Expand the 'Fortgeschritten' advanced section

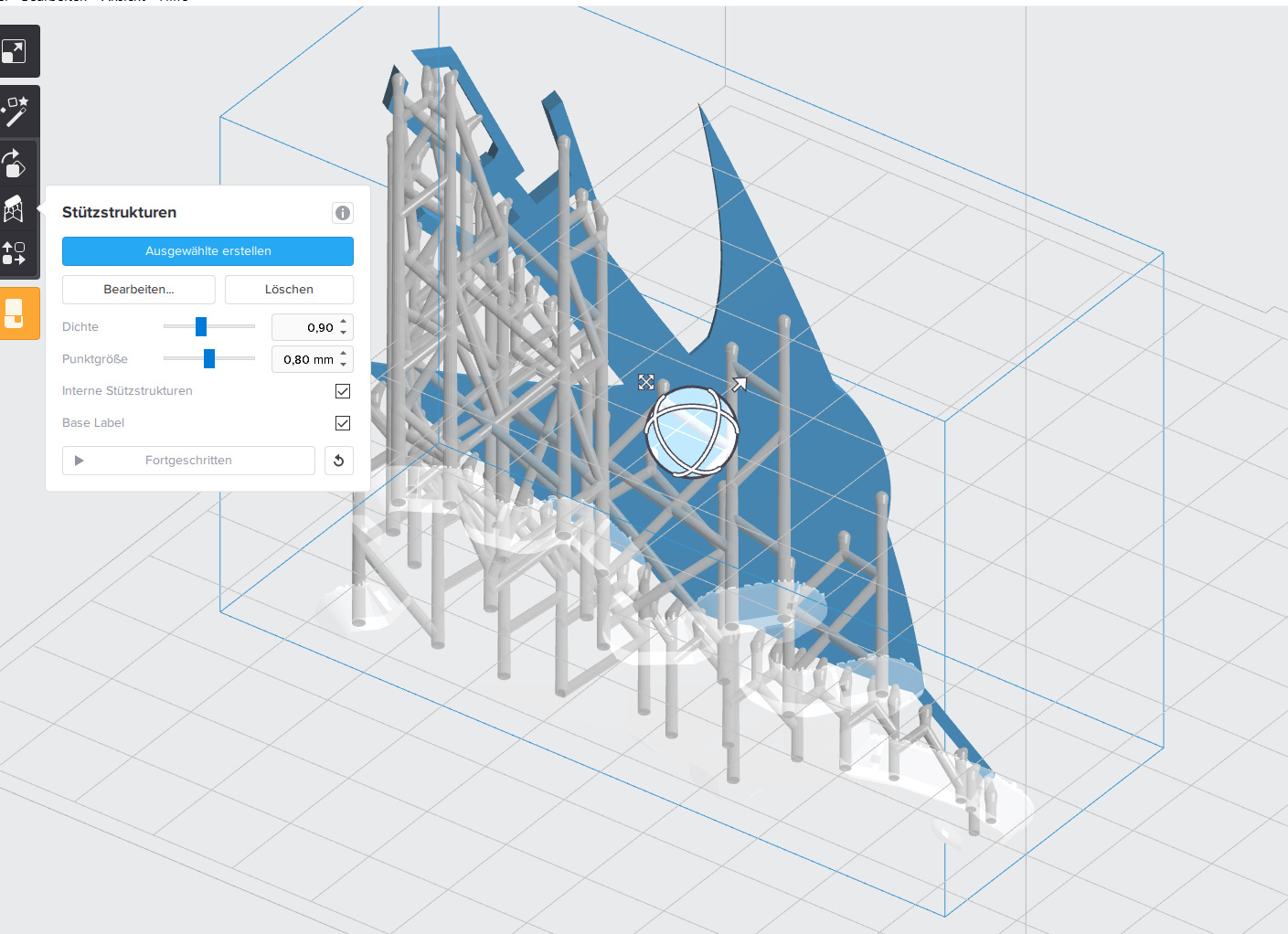pos(188,461)
